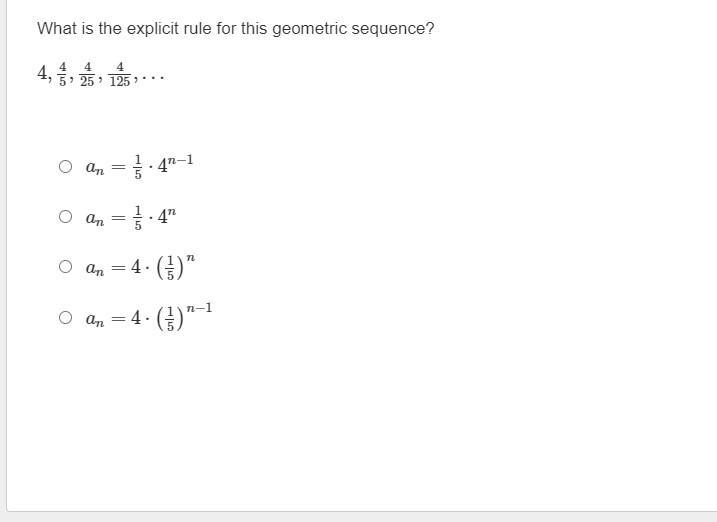Click the first term 4 in the sequence
The width and height of the screenshot is (717, 522).
click(x=43, y=73)
